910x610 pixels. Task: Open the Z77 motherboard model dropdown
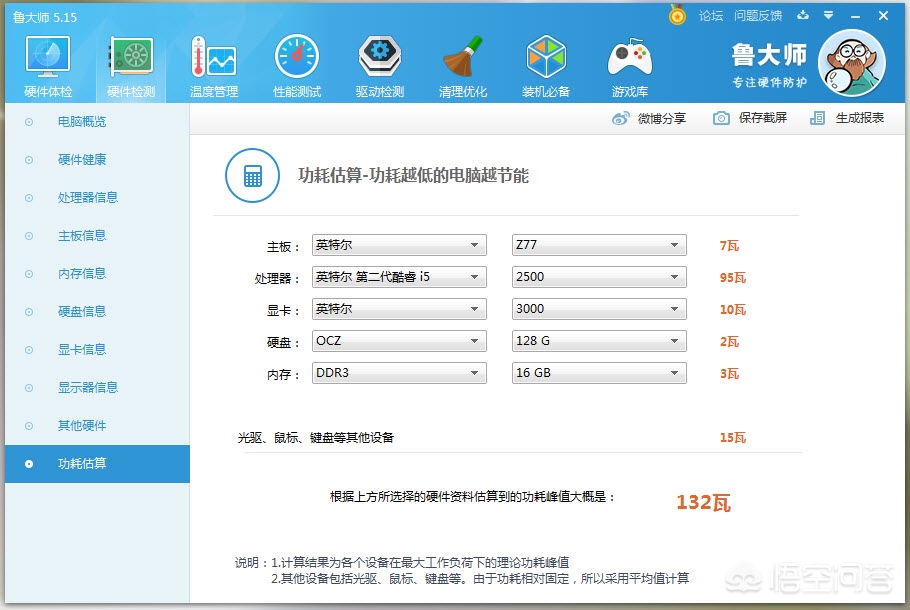tap(598, 244)
